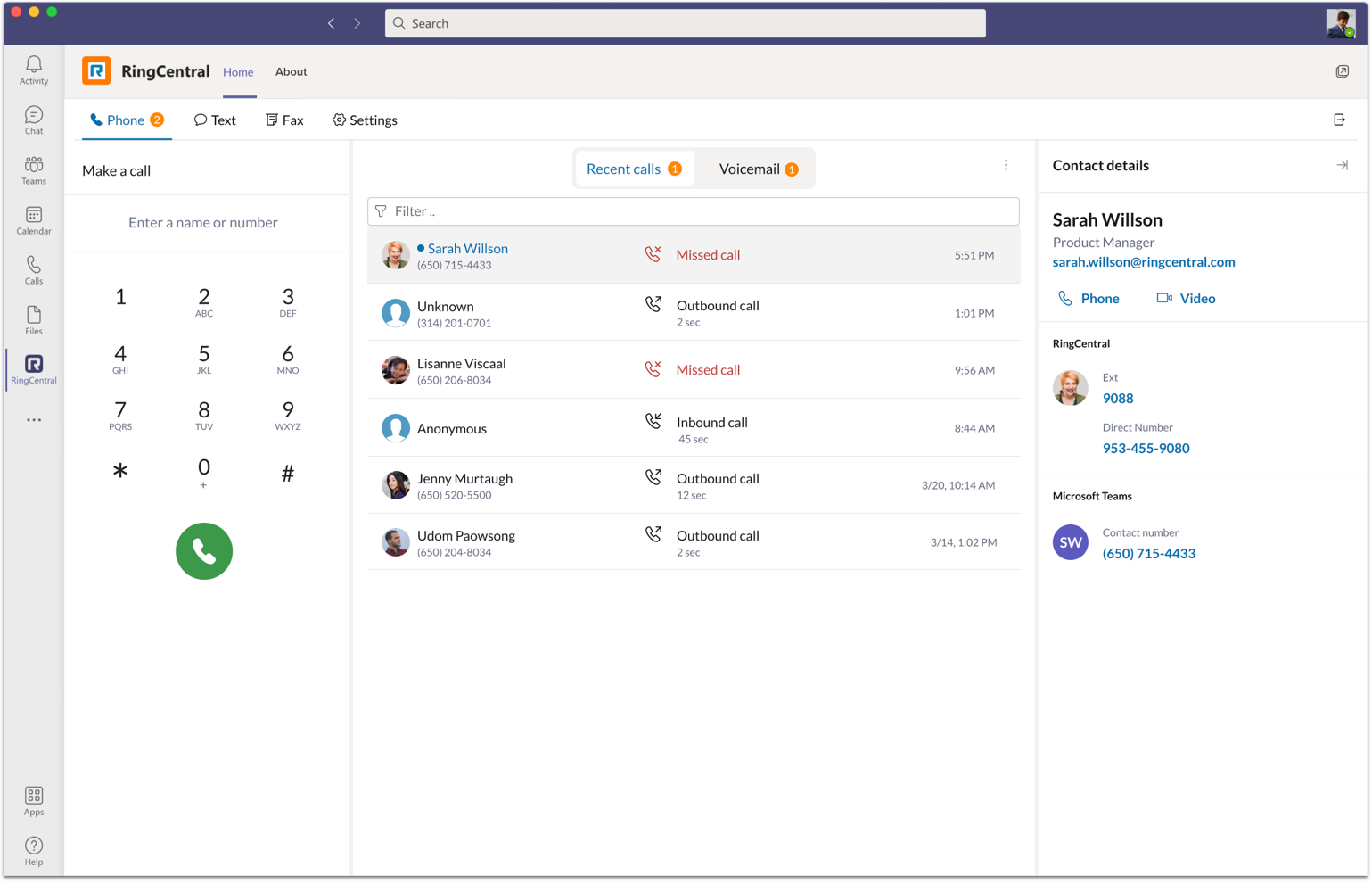Open the recent calls more options menu
Image resolution: width=1372 pixels, height=883 pixels.
pos(1006,165)
